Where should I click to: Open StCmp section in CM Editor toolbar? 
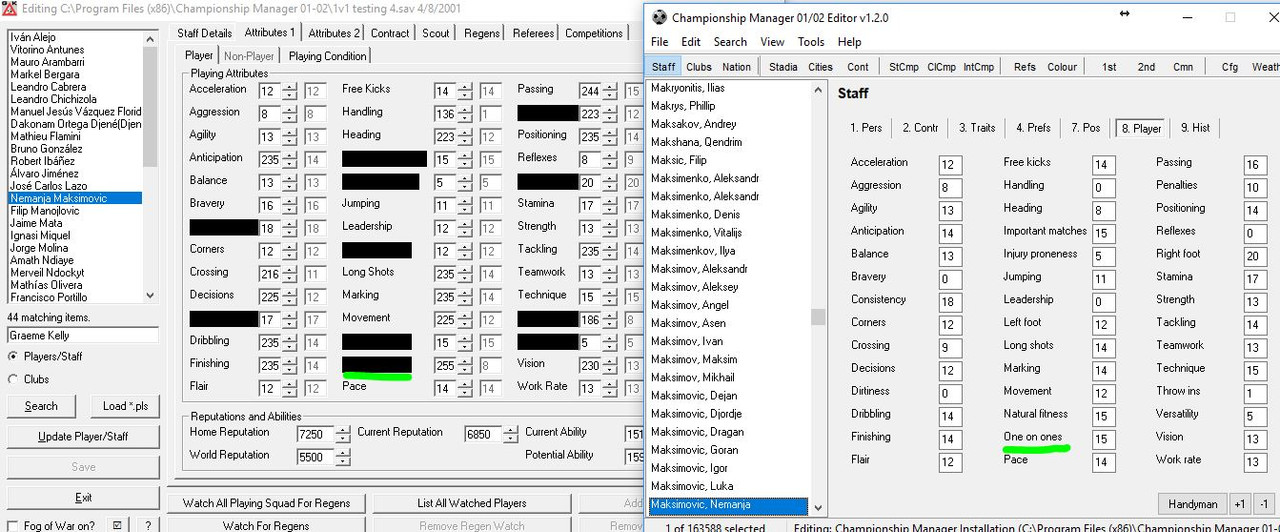click(x=904, y=67)
